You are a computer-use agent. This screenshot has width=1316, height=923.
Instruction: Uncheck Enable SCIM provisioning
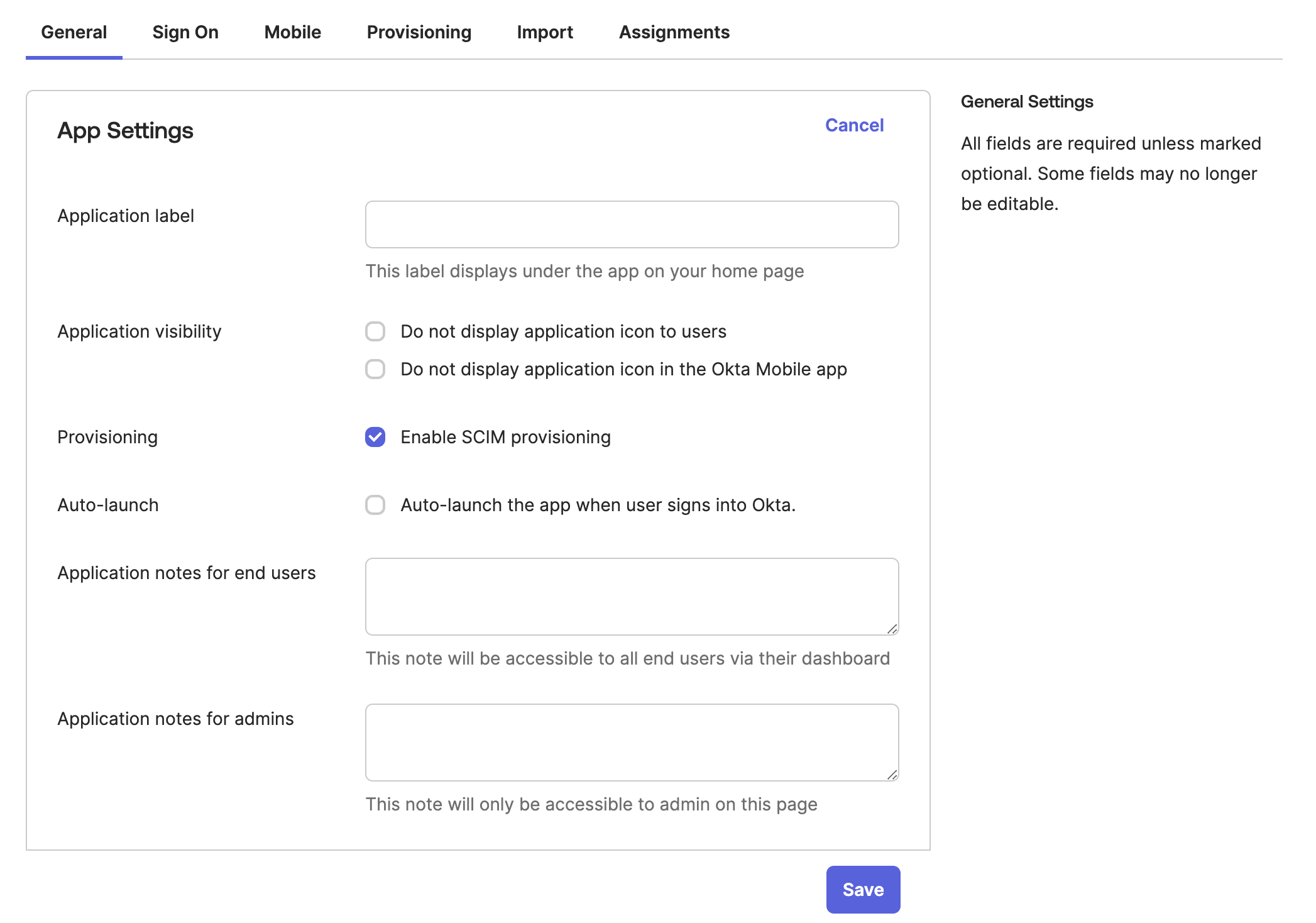click(x=375, y=437)
